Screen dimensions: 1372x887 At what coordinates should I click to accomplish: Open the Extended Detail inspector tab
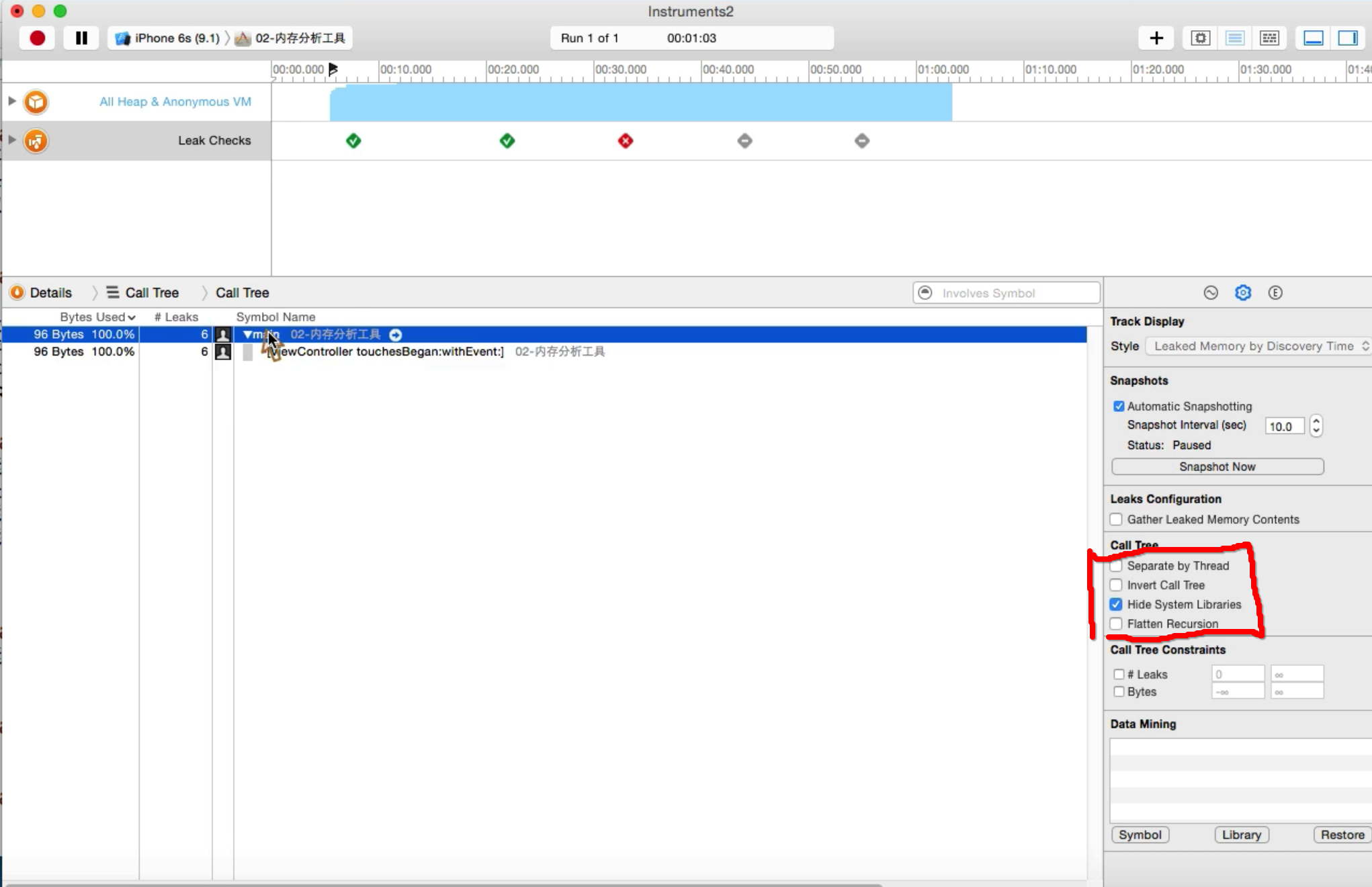coord(1275,293)
